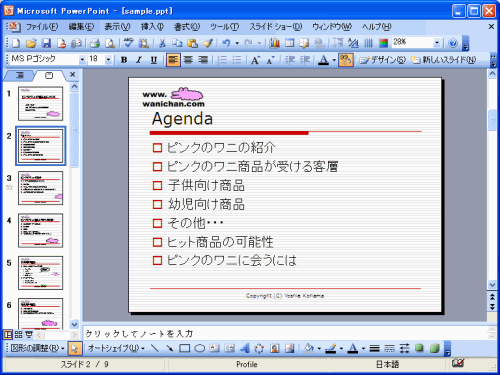Image resolution: width=500 pixels, height=375 pixels.
Task: Open PowerPoint Help icon
Action: (x=453, y=43)
